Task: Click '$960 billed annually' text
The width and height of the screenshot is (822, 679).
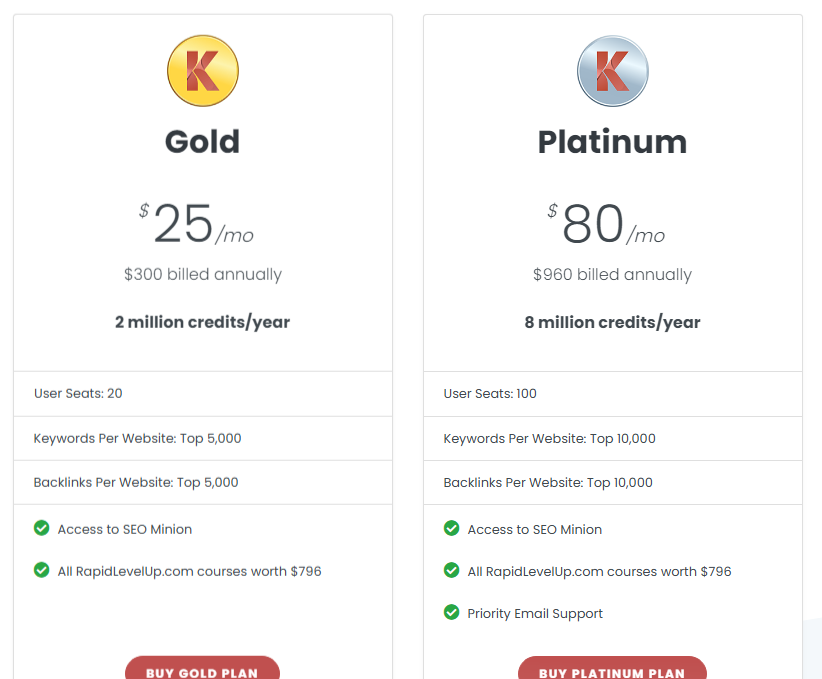Action: point(612,274)
